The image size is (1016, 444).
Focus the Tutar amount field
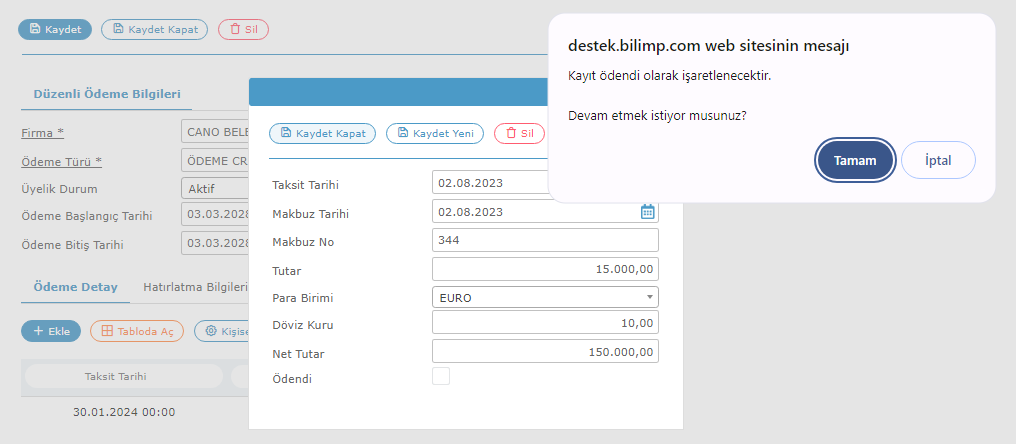coord(545,269)
